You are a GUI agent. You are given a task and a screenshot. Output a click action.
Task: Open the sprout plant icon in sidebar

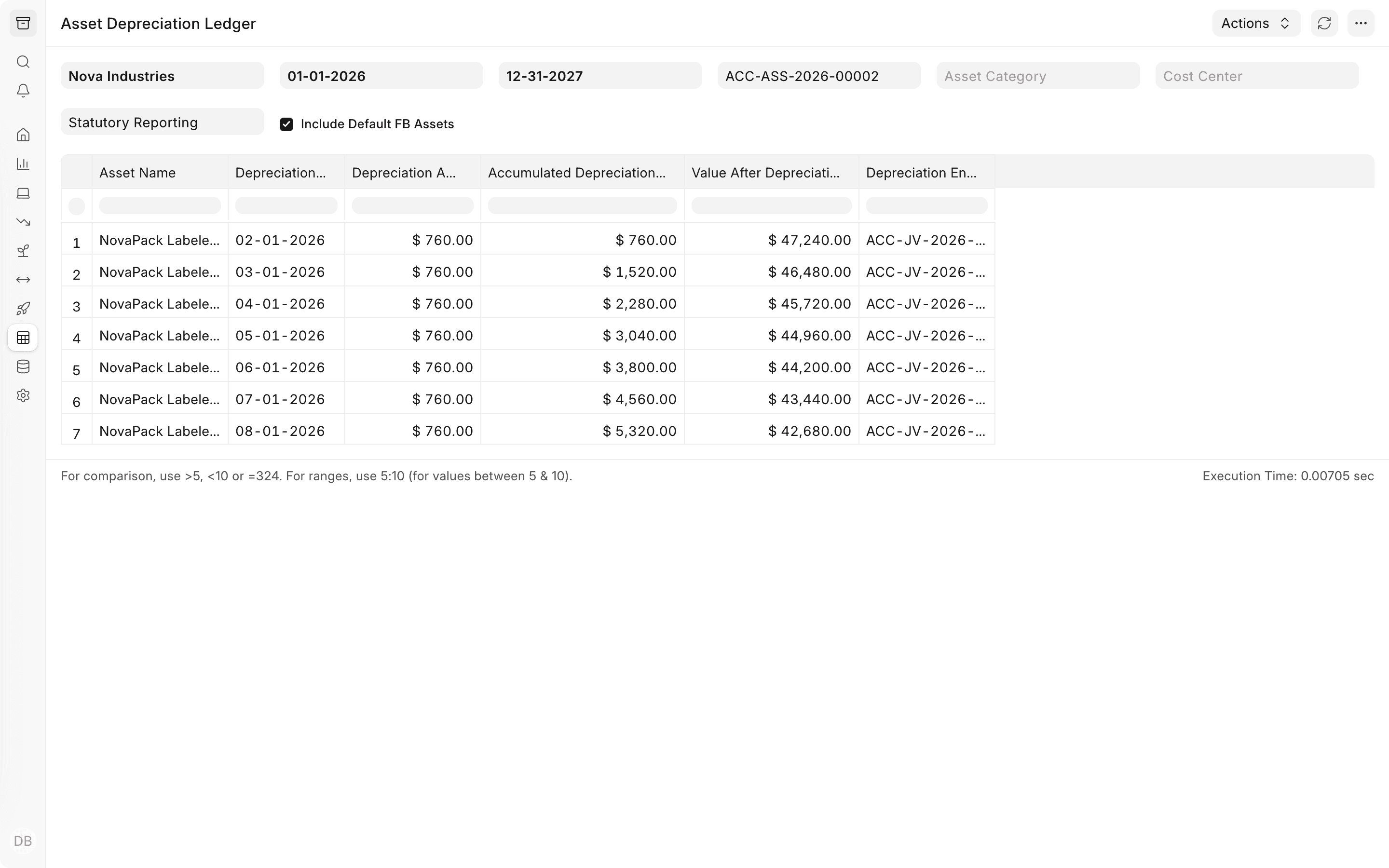[23, 251]
